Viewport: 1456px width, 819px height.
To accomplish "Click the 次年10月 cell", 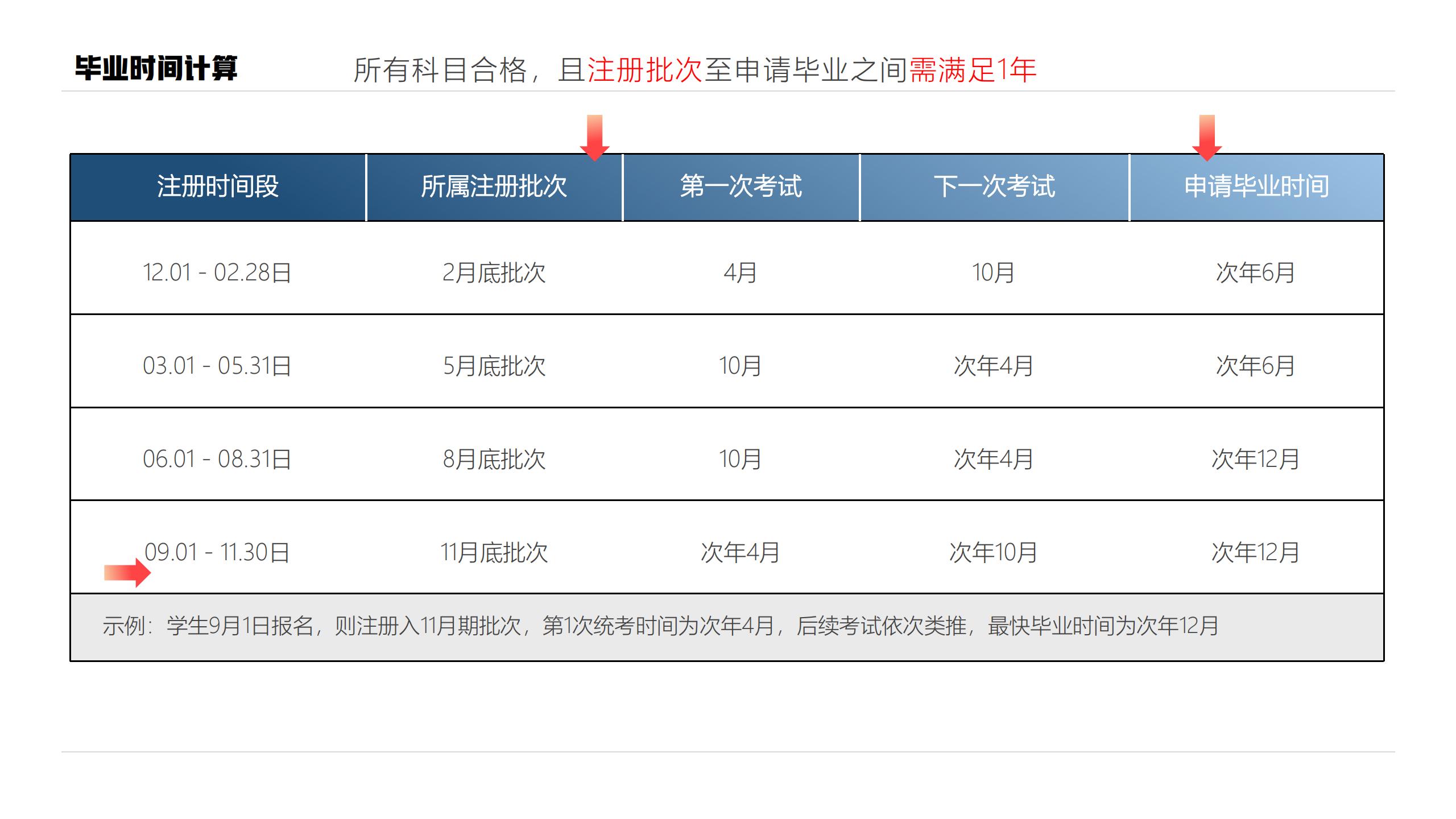I will [993, 552].
